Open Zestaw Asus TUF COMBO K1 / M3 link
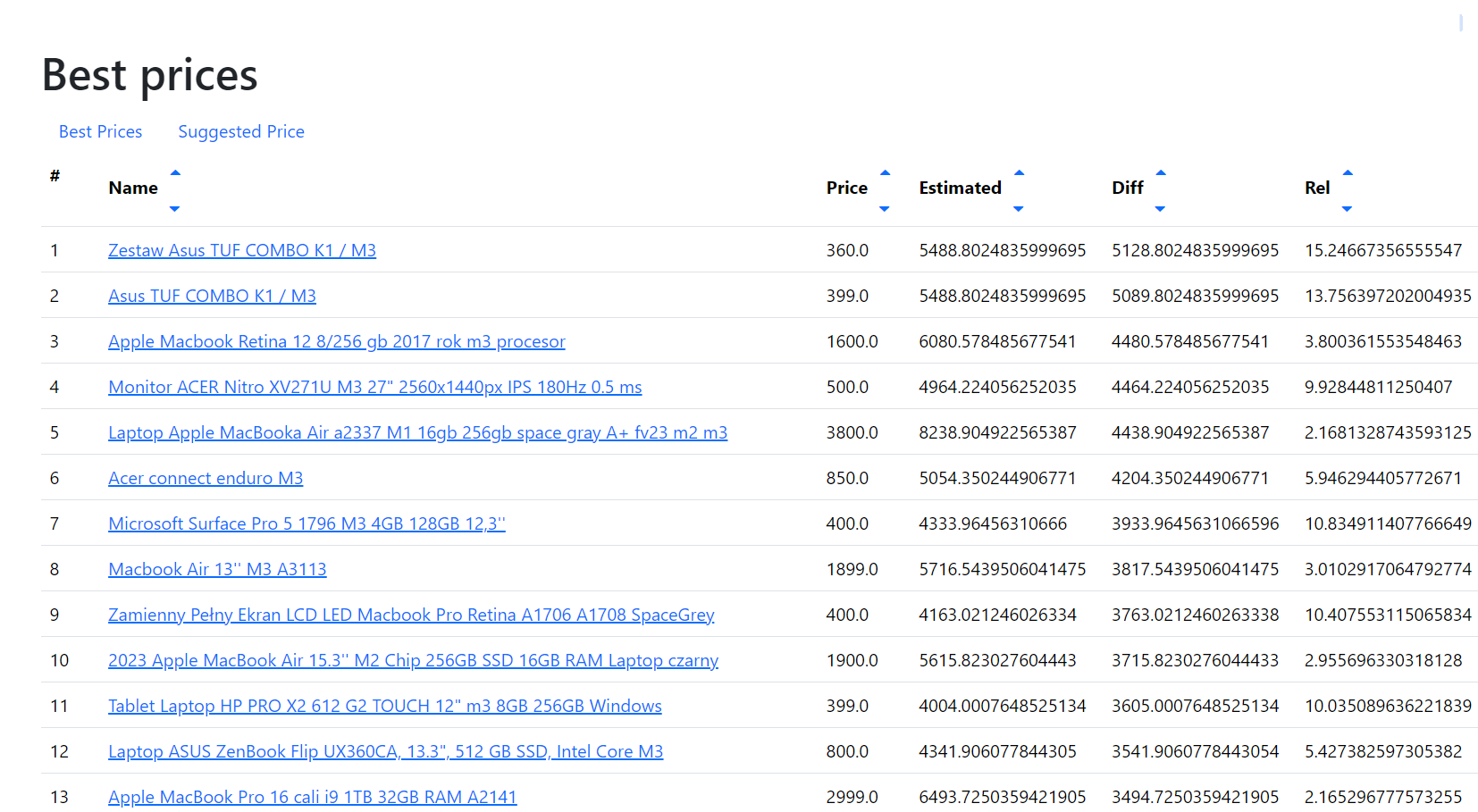This screenshot has width=1478, height=812. tap(242, 250)
